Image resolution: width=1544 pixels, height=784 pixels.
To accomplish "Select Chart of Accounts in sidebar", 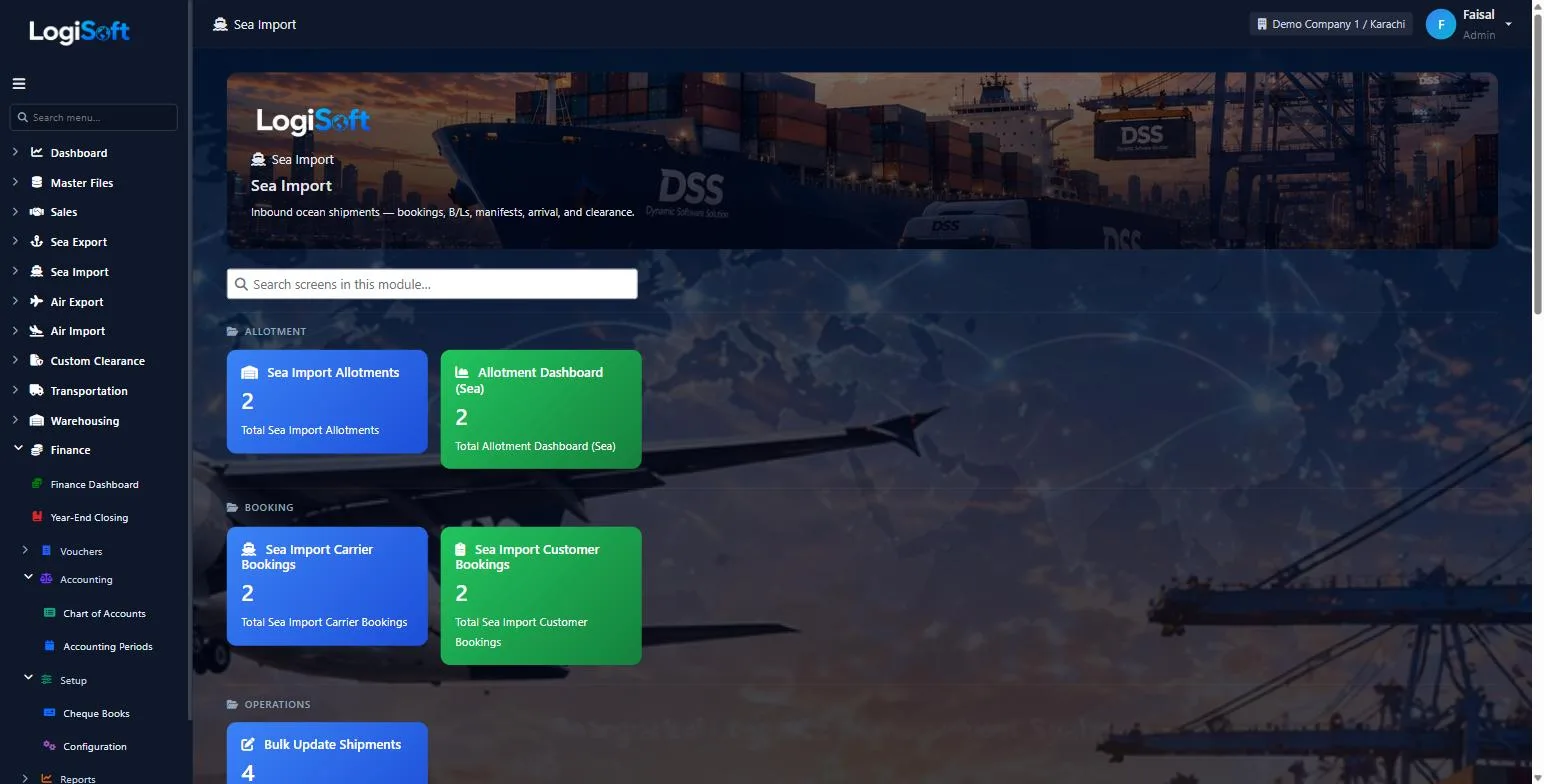I will click(x=104, y=613).
